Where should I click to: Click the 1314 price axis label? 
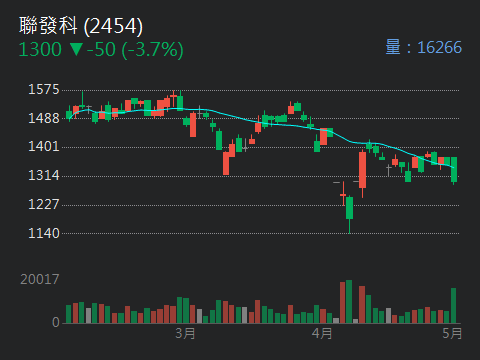(44, 176)
